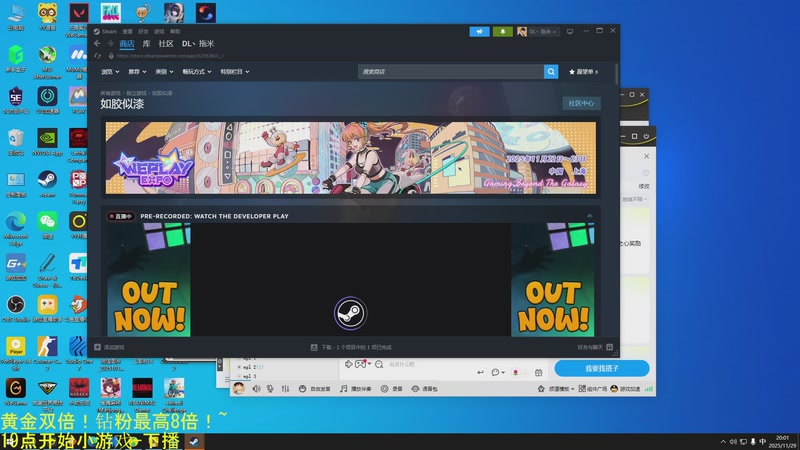The height and width of the screenshot is (450, 800).
Task: Open the 游戏 games menu
Action: point(159,32)
